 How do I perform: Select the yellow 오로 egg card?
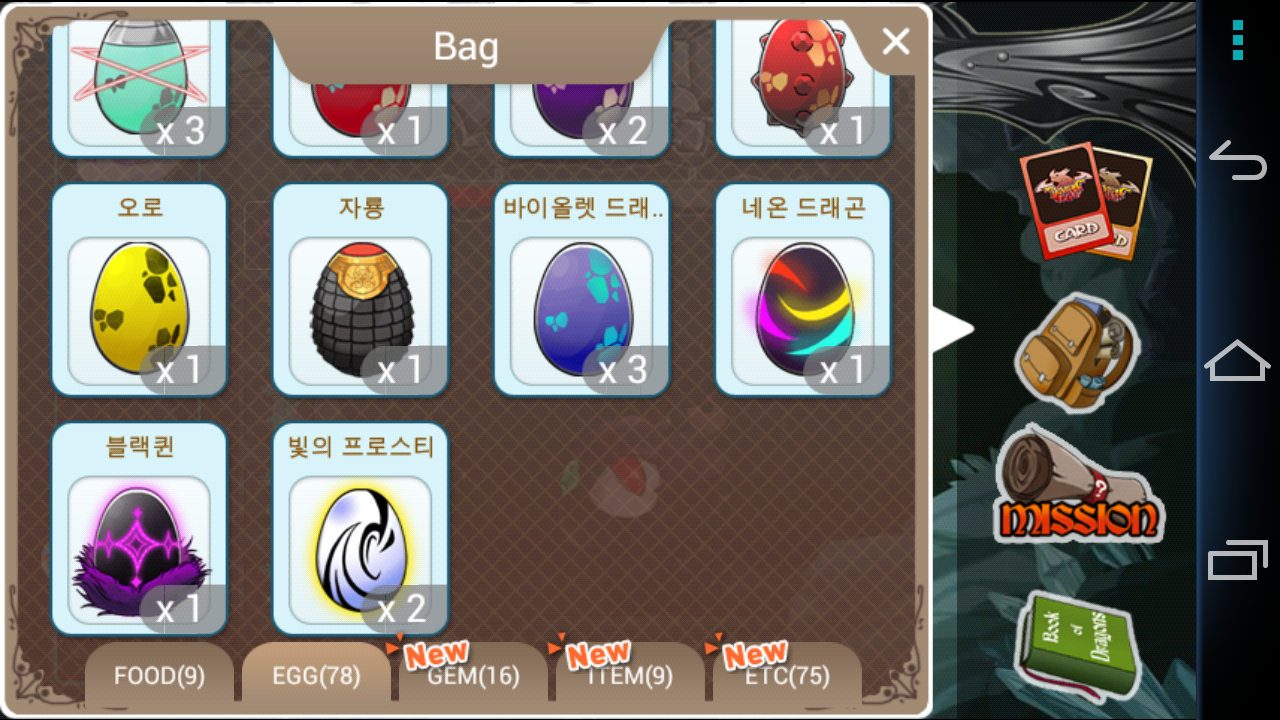click(x=139, y=290)
